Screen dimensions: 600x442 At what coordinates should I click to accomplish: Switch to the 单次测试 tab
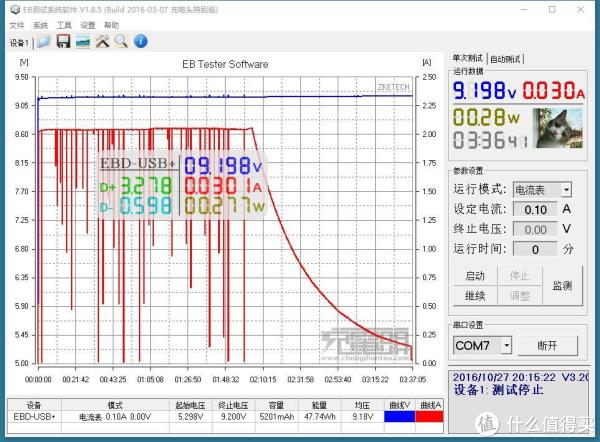pos(467,58)
